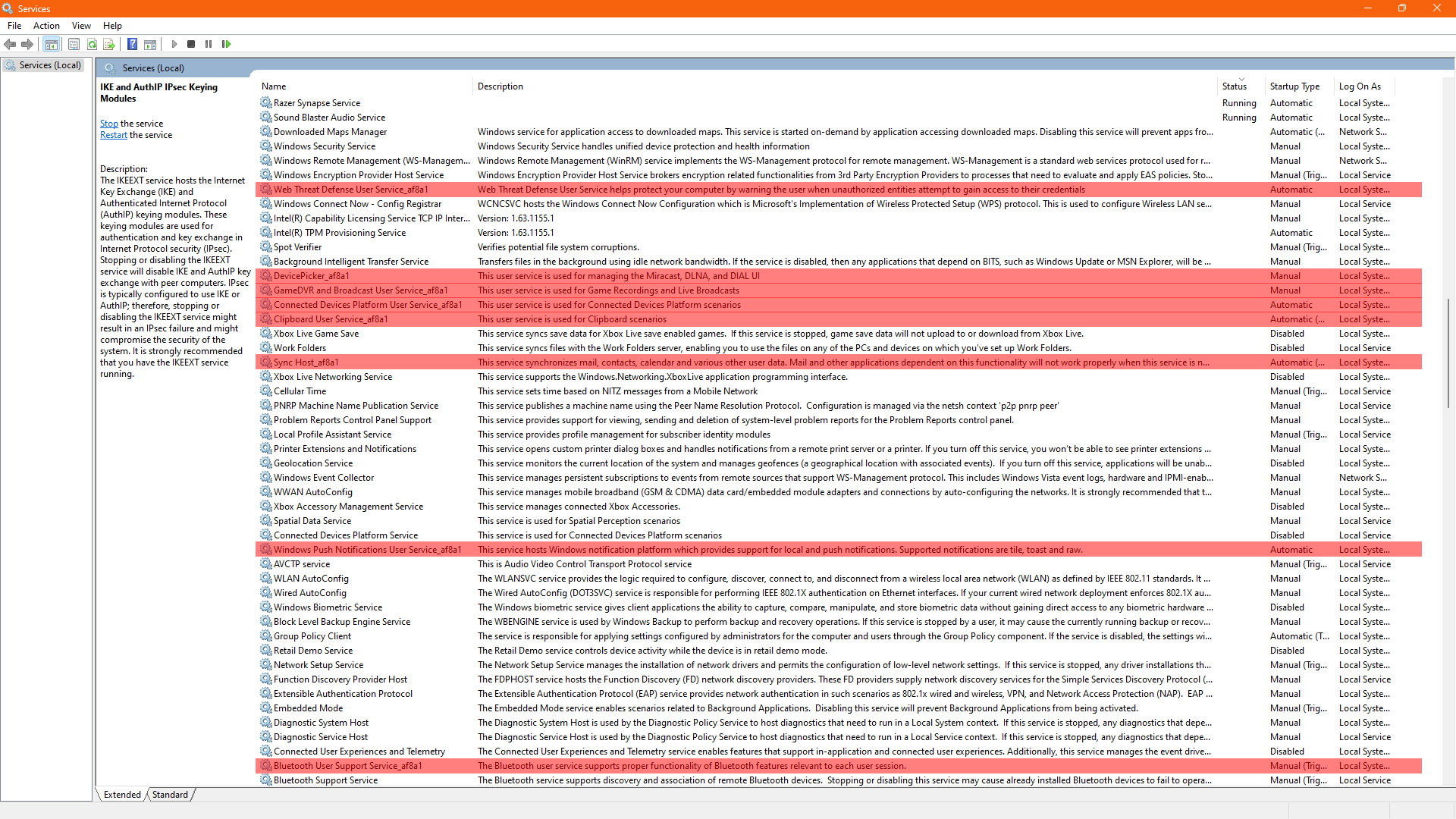The height and width of the screenshot is (819, 1456).
Task: Select Intel(R) TPM Provisioning Service
Action: coord(839,232)
